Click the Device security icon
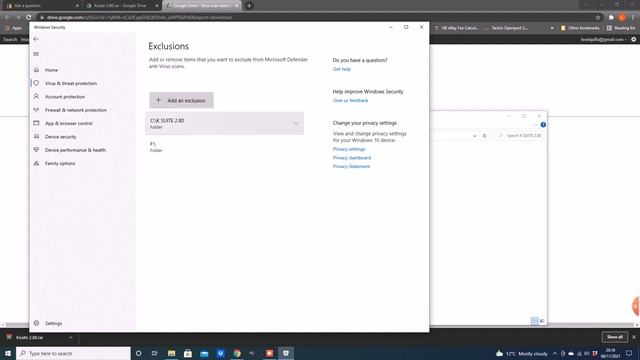640x360 pixels. 36,137
